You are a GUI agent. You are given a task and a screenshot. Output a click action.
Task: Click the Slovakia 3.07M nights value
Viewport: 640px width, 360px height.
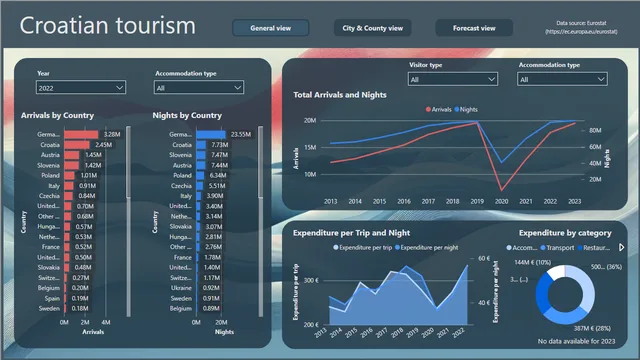point(213,227)
